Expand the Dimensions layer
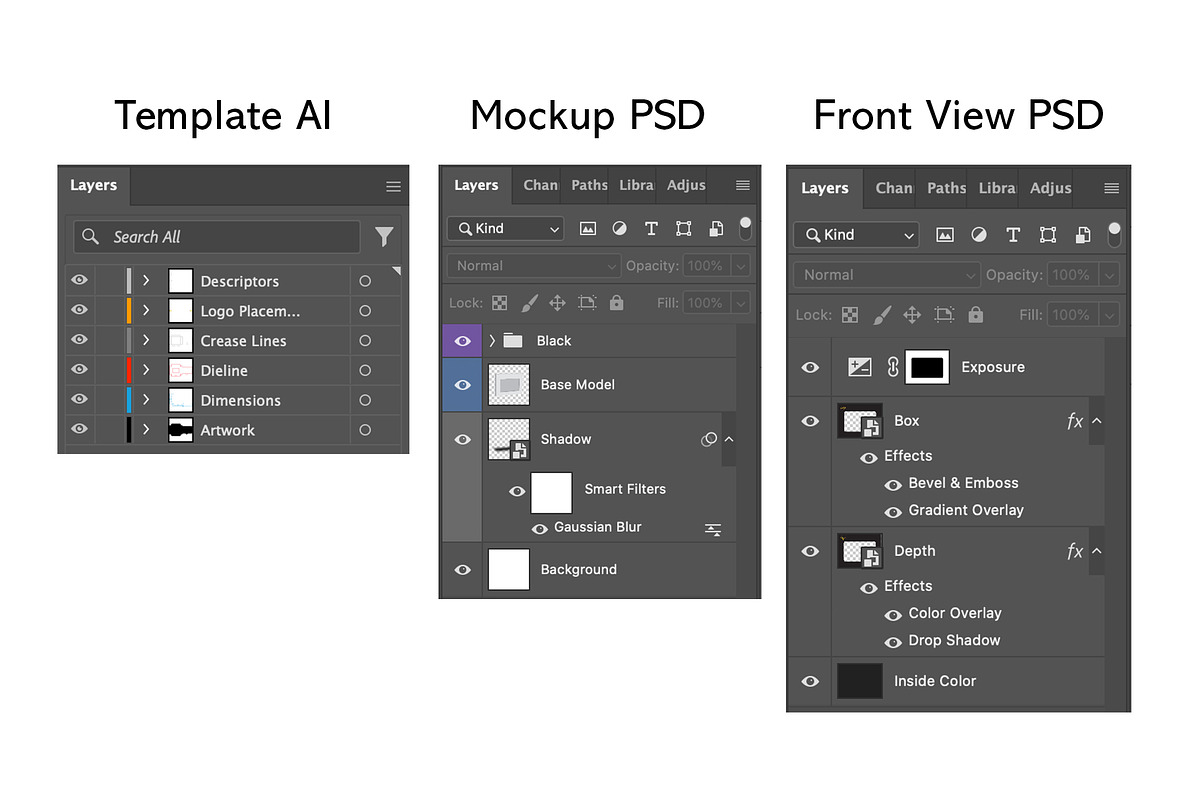 point(146,400)
